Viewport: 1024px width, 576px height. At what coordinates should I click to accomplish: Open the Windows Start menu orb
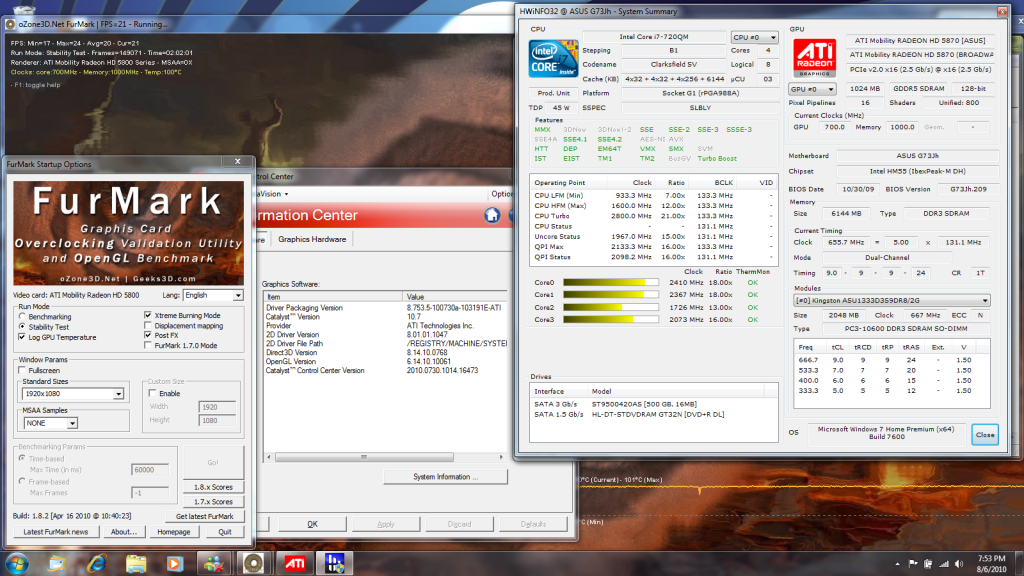point(18,563)
